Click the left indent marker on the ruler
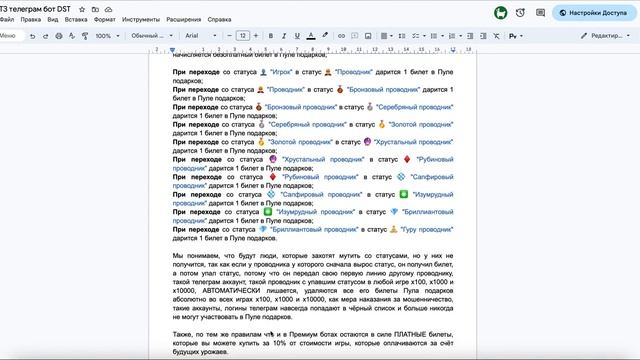Screen dimensions: 640x360 tap(172, 50)
